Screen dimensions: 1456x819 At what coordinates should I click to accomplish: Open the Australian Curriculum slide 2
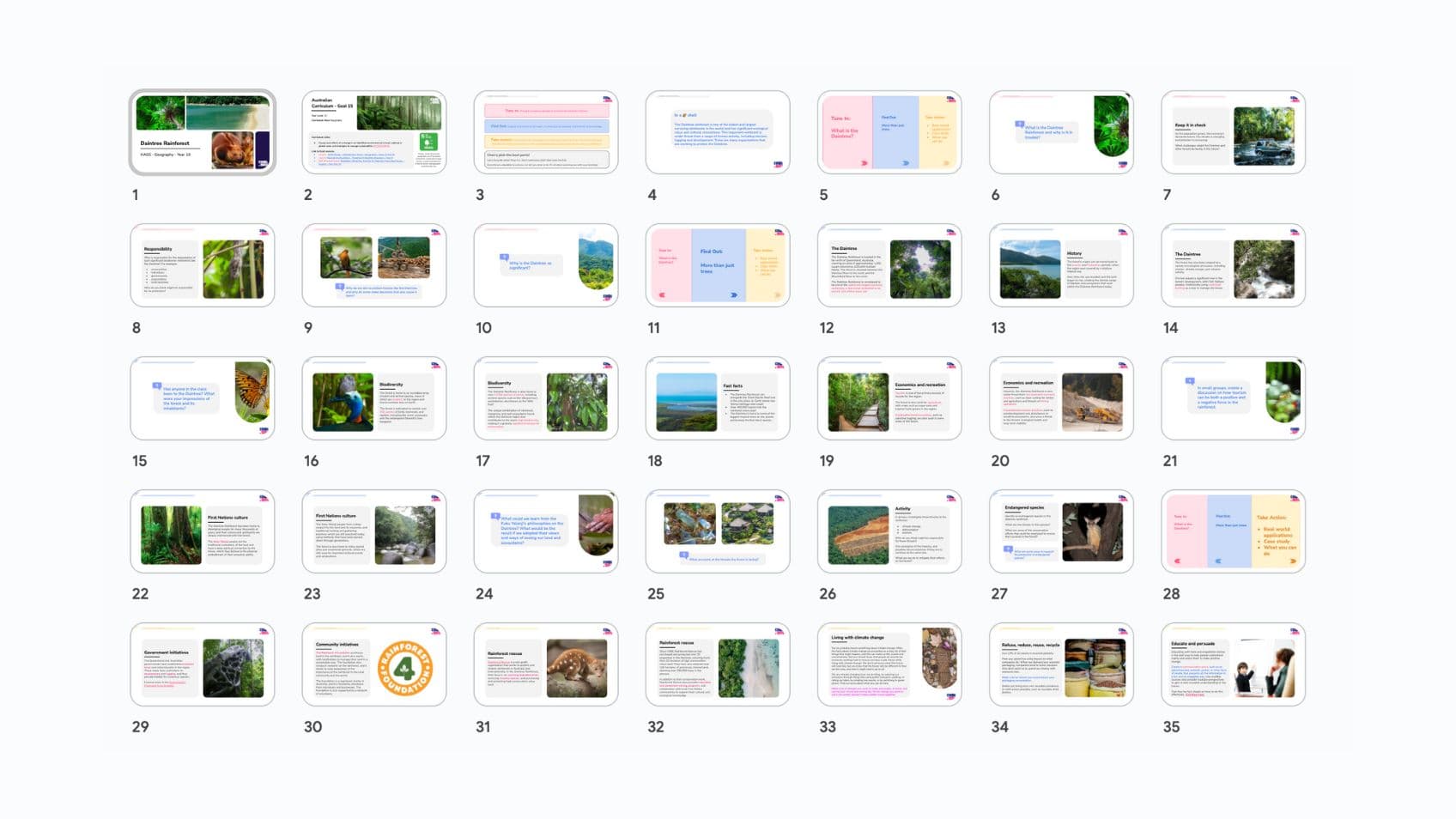click(374, 132)
